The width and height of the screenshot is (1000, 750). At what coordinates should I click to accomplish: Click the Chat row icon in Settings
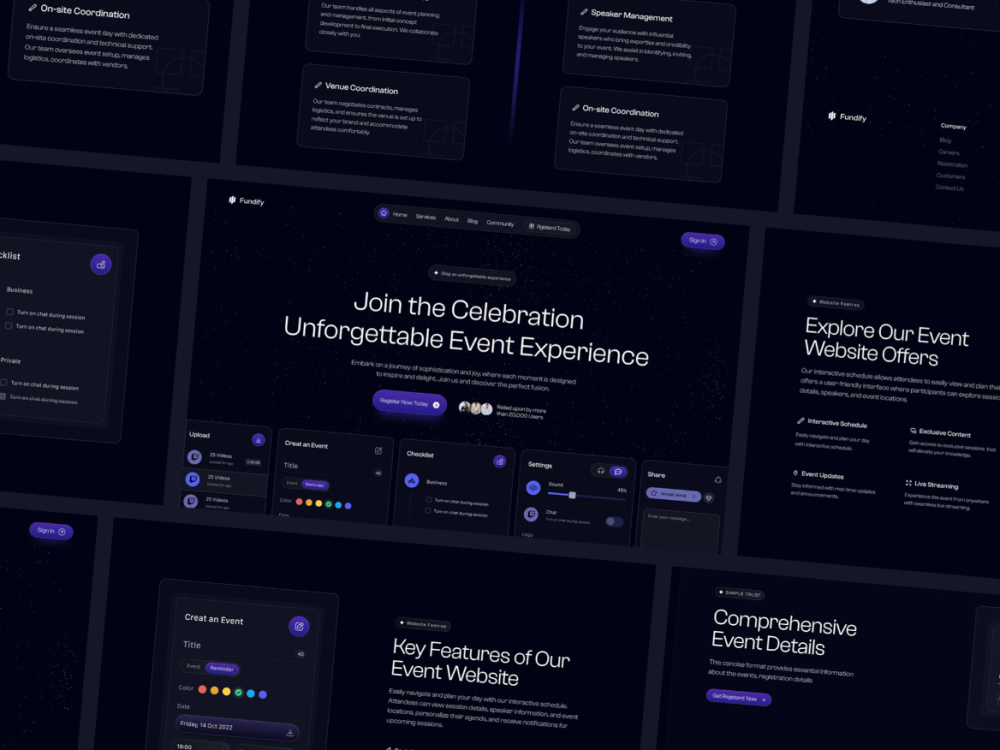point(531,514)
